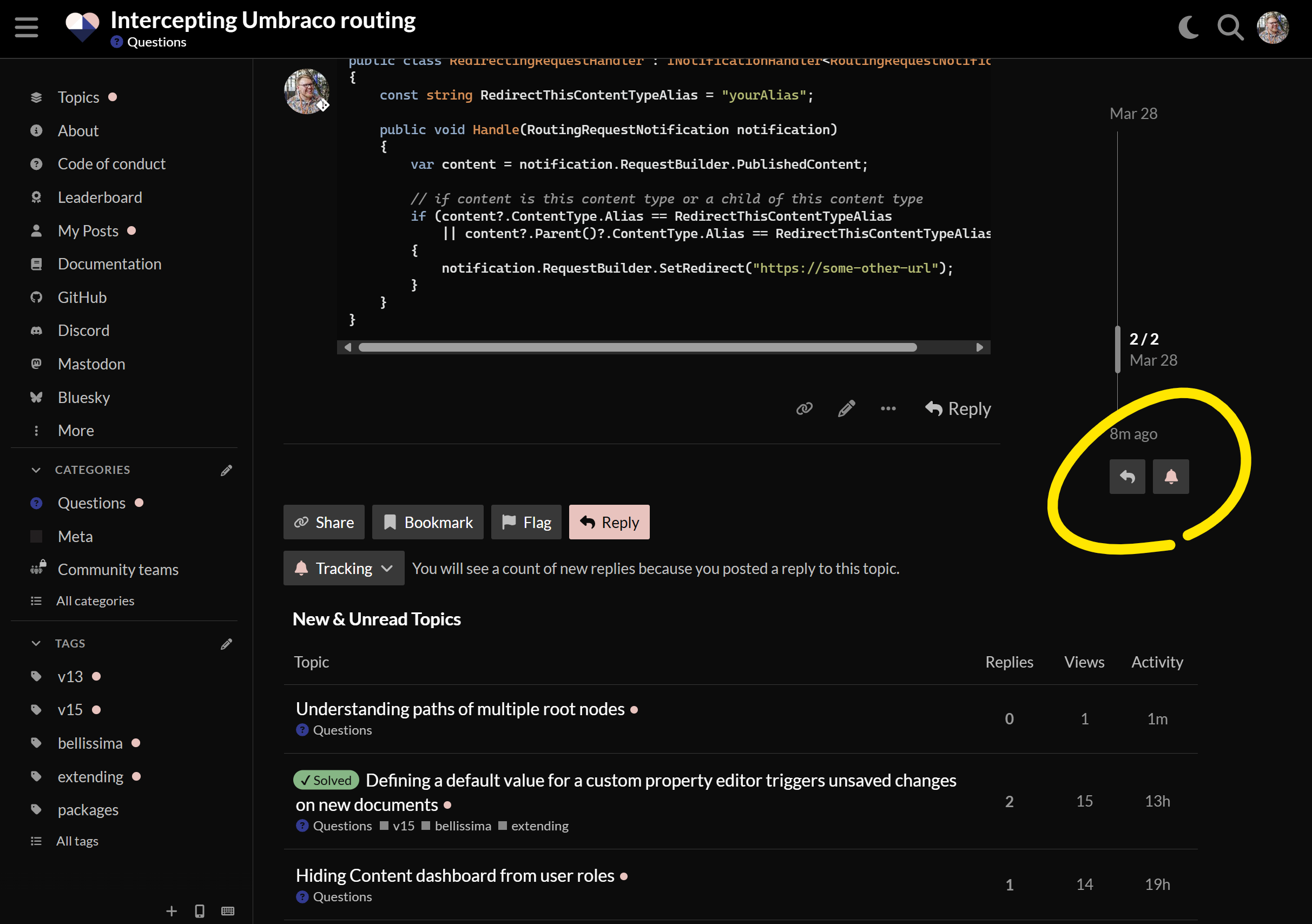
Task: Jump to Mar 28 at timeline top
Action: [x=1133, y=114]
